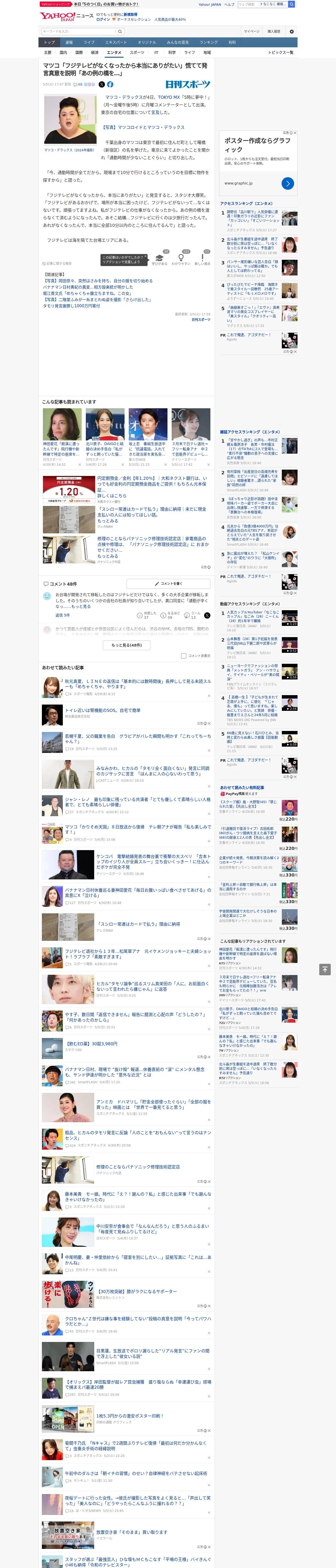Image resolution: width=336 pixels, height=1568 pixels.
Task: Select the 速報 navigation tab
Action: coord(69,43)
